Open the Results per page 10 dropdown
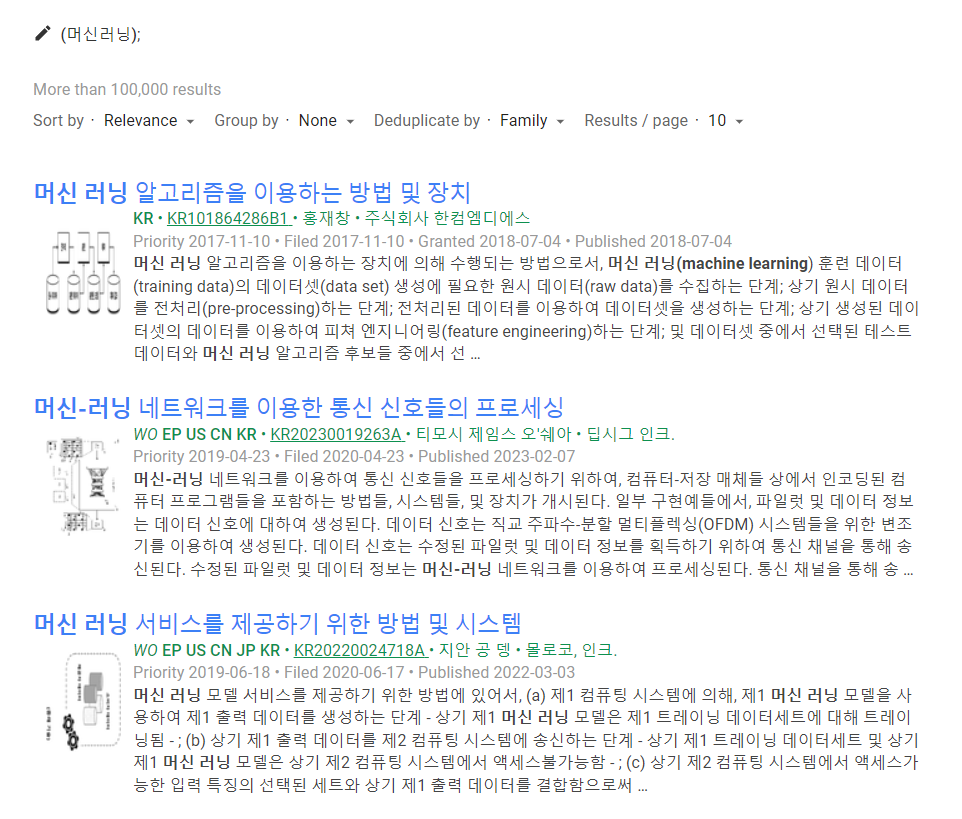 pos(726,121)
